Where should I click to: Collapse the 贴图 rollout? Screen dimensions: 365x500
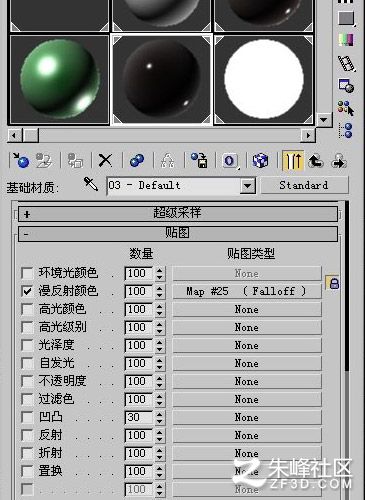coord(178,234)
